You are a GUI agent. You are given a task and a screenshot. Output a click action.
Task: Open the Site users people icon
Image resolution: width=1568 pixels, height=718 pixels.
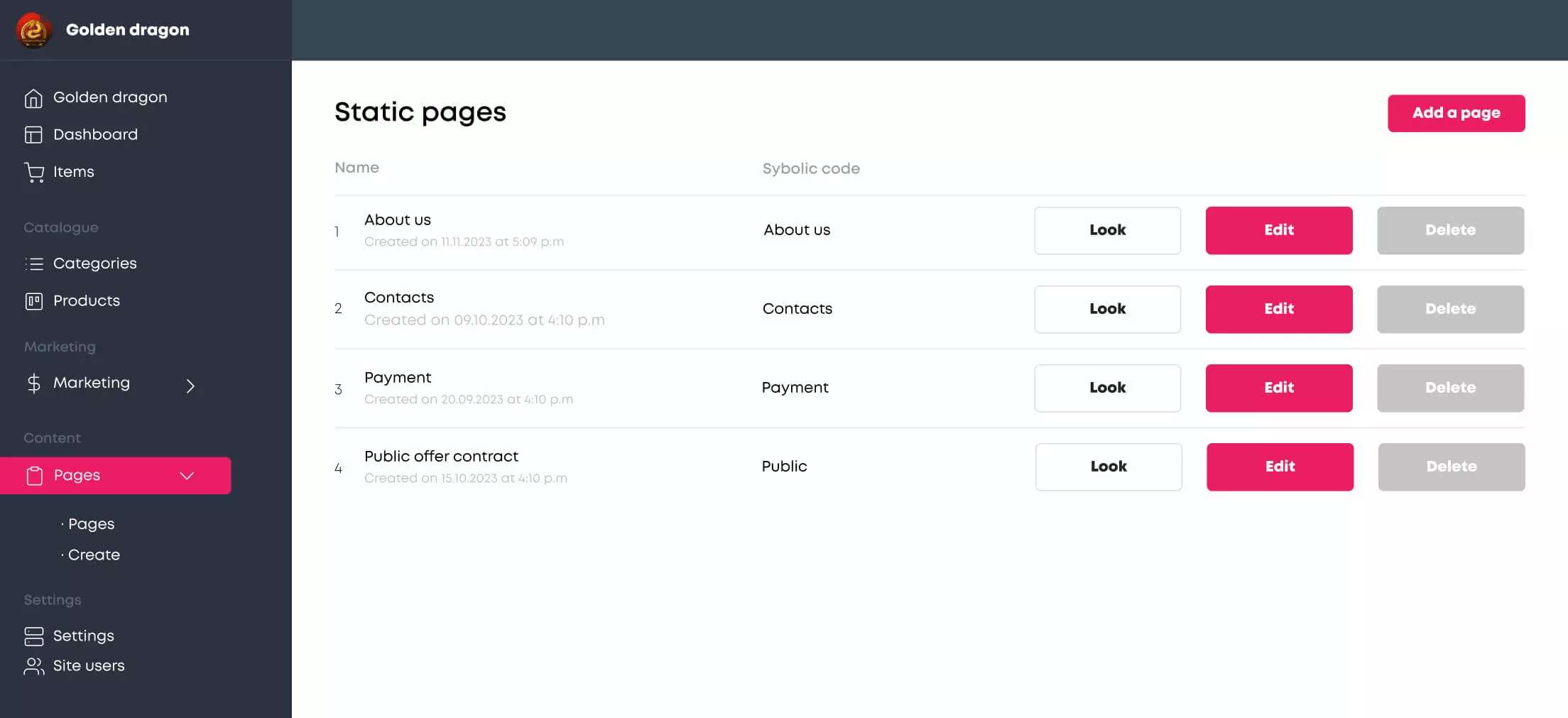click(33, 666)
